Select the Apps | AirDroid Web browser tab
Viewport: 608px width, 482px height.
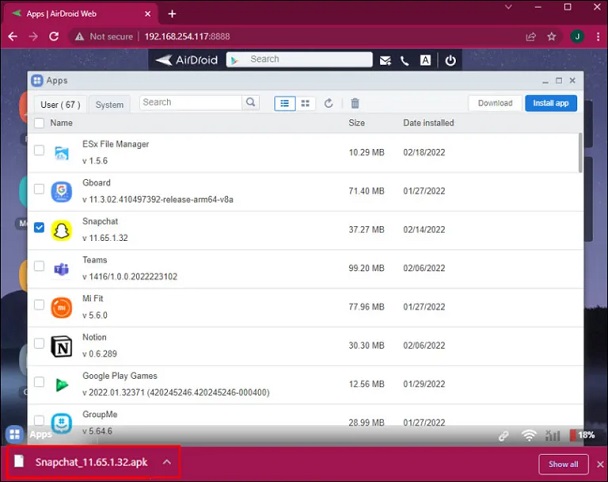click(x=80, y=14)
